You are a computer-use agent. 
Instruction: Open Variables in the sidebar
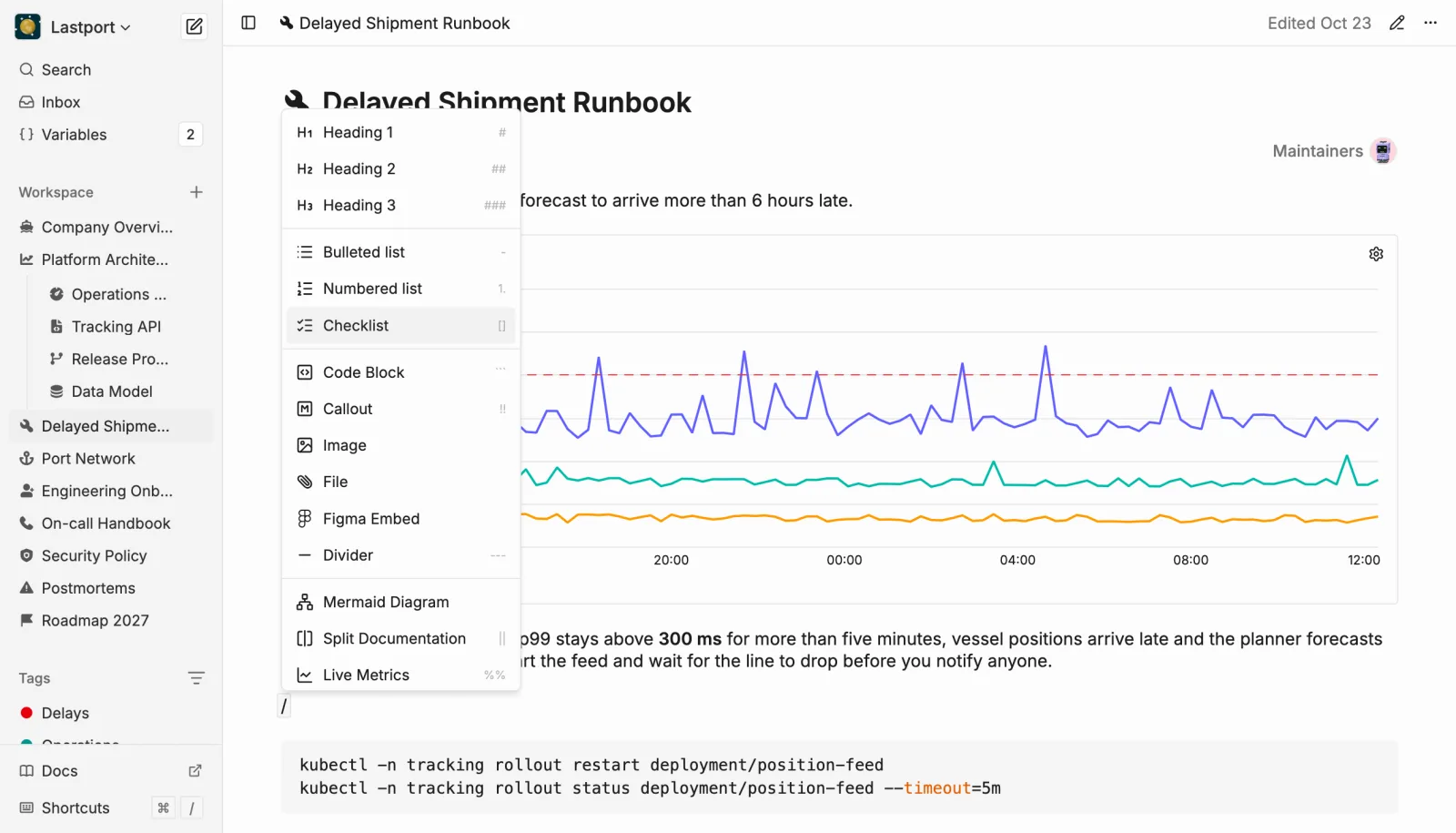(111, 135)
